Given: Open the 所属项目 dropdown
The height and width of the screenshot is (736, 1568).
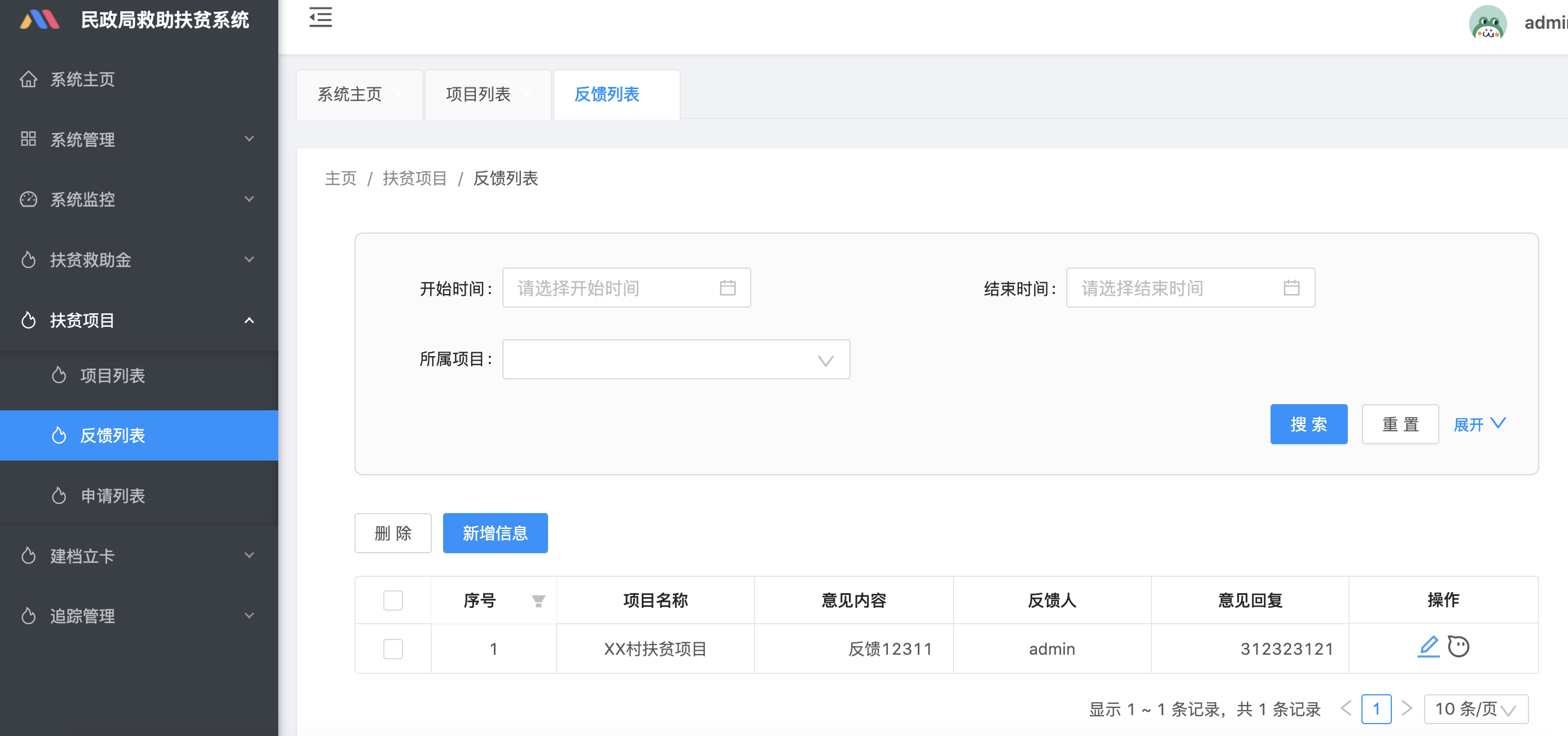Looking at the screenshot, I should (676, 359).
